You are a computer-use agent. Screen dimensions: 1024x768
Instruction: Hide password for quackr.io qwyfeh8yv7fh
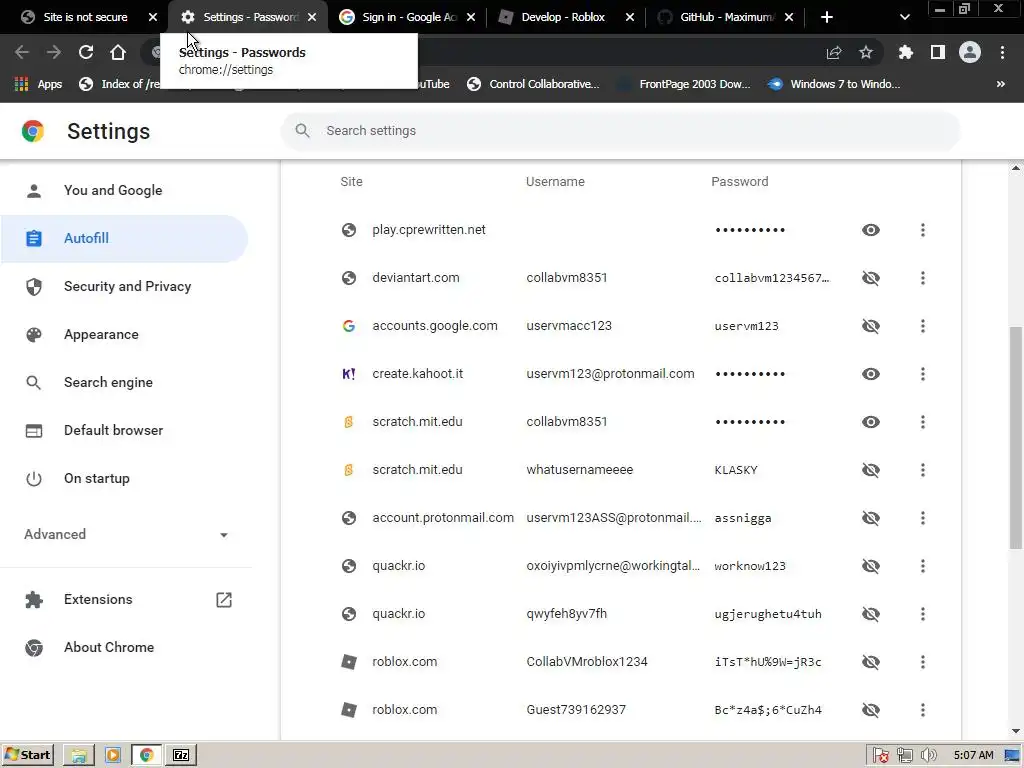pos(871,614)
